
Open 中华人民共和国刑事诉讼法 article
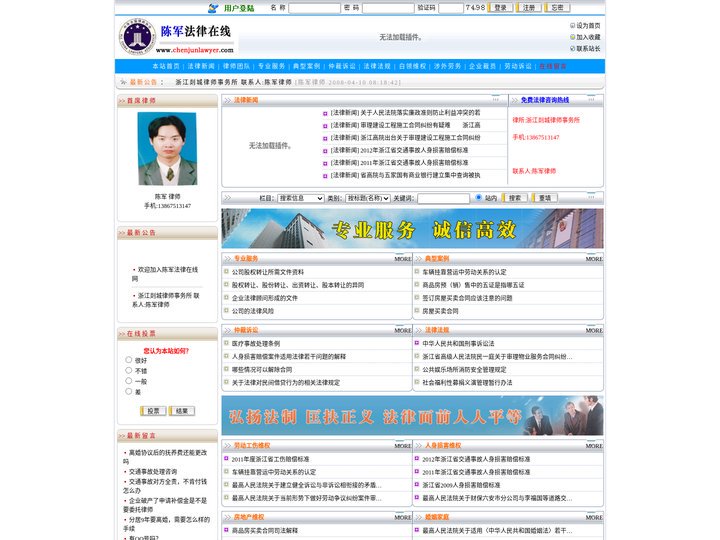[x=458, y=343]
